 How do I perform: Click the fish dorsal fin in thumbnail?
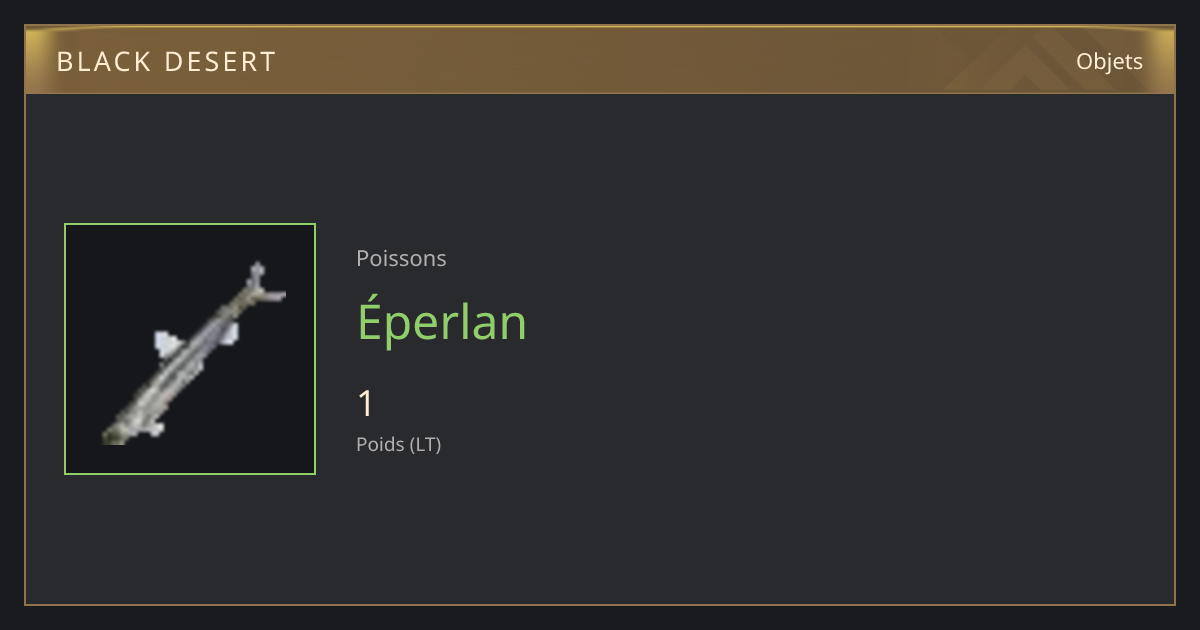165,343
